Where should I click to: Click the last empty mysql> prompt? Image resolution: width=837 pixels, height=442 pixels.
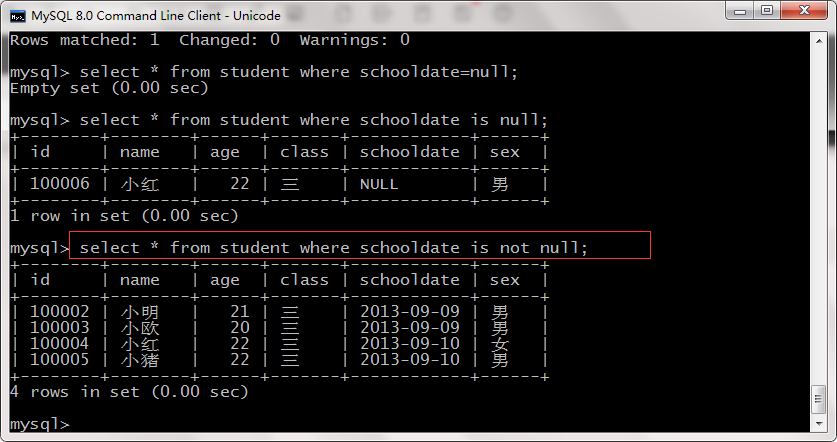coord(40,424)
